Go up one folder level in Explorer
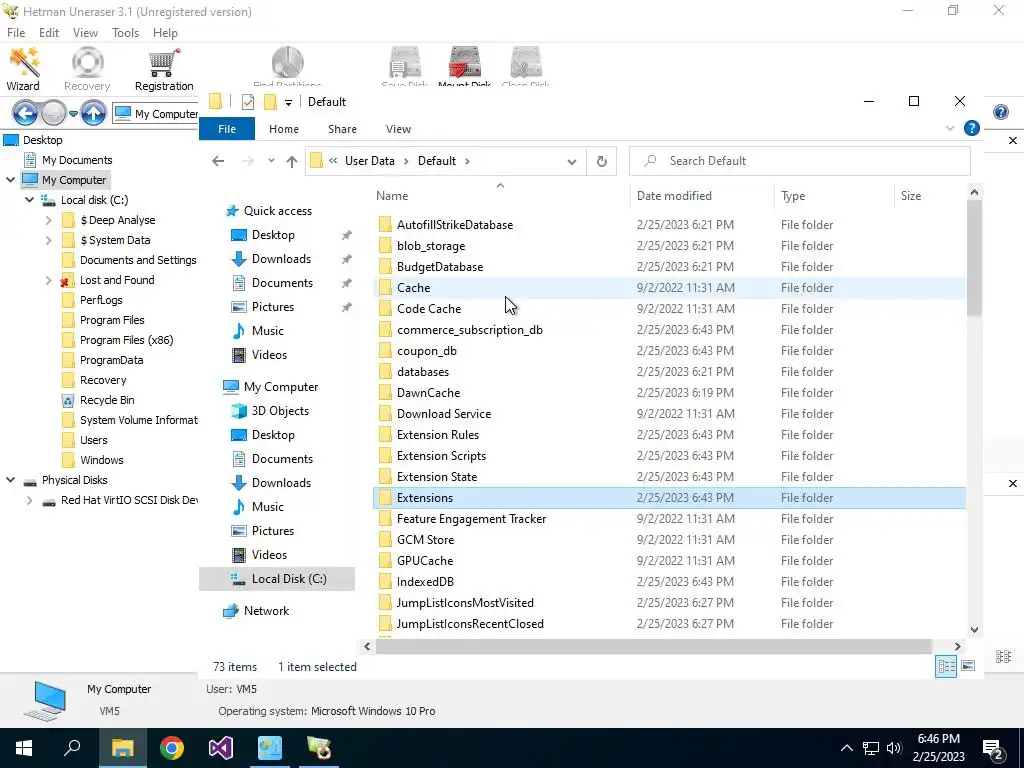Screen dimensions: 1024x768 click(x=292, y=161)
